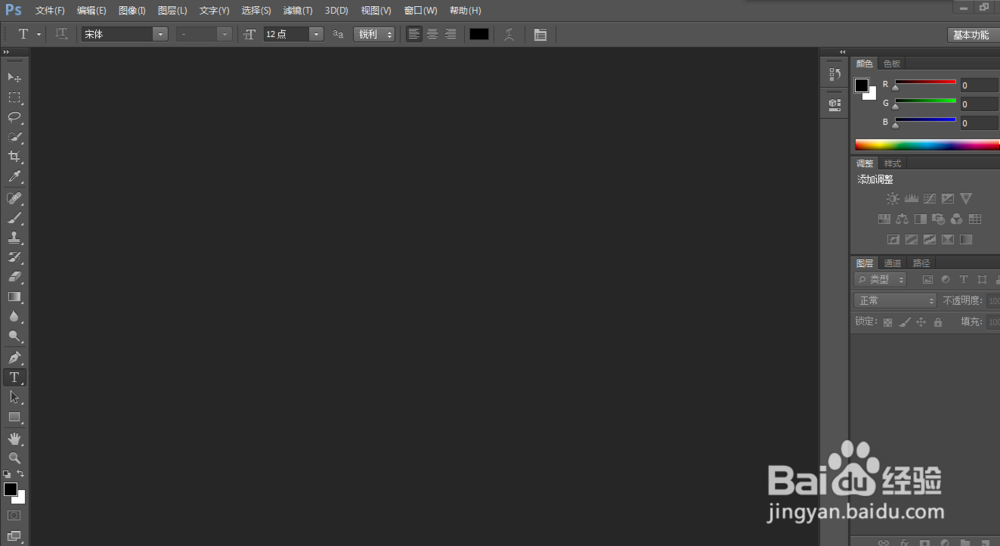Pick a color from the spectrum ramp
Image resolution: width=1000 pixels, height=546 pixels.
[927, 145]
